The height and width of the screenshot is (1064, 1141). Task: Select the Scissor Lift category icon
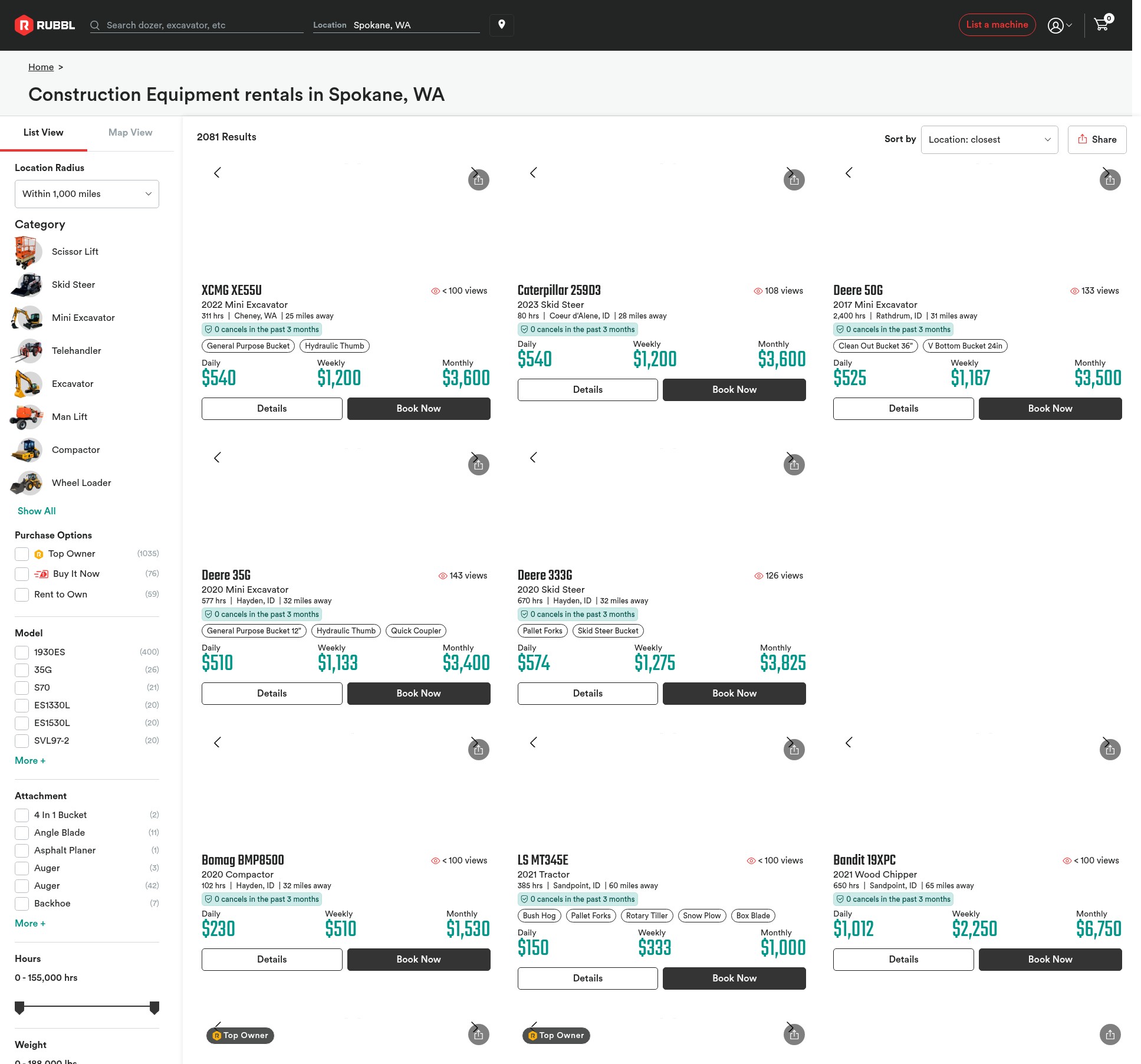tap(27, 252)
